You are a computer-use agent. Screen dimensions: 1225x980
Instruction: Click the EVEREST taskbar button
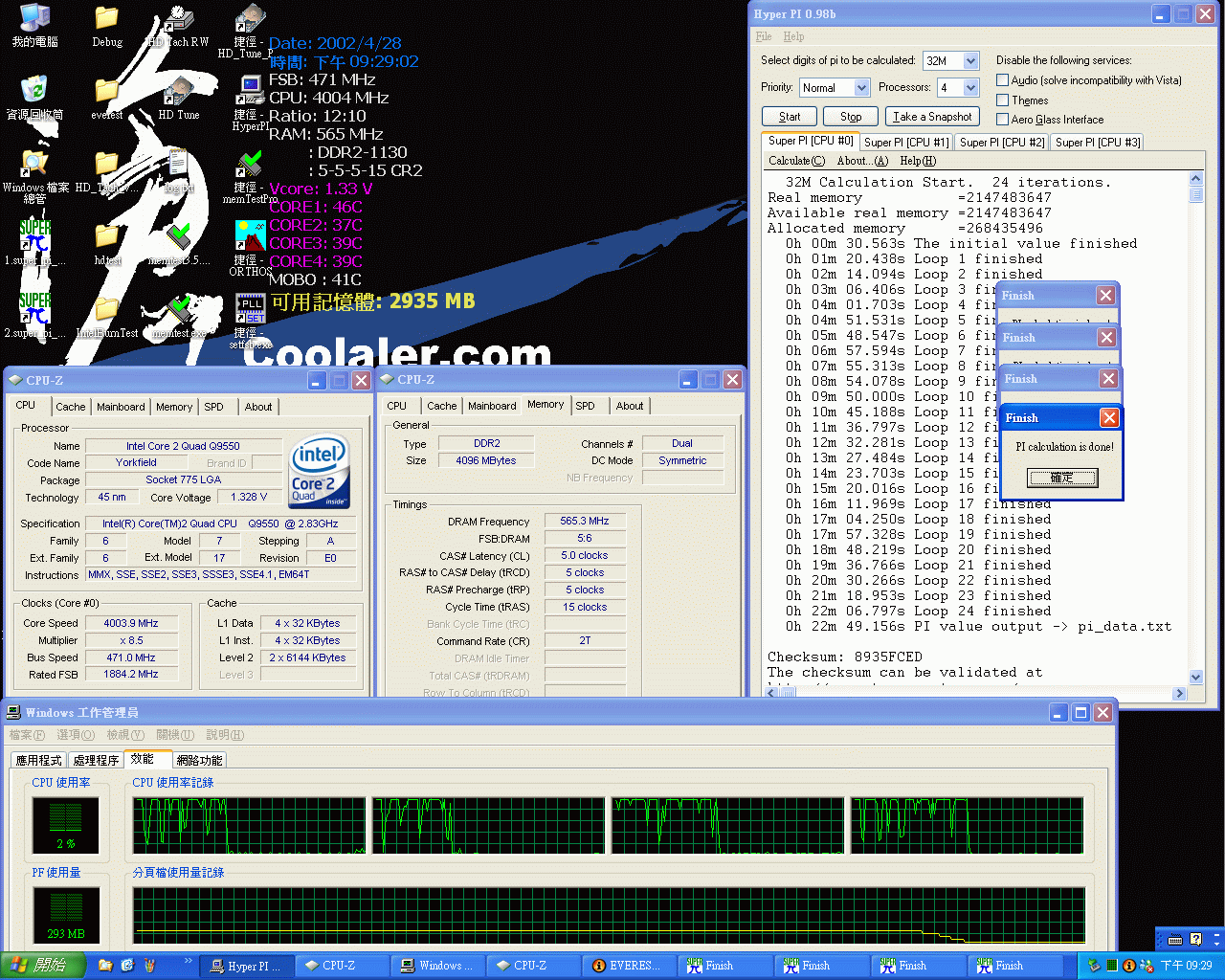pyautogui.click(x=628, y=966)
